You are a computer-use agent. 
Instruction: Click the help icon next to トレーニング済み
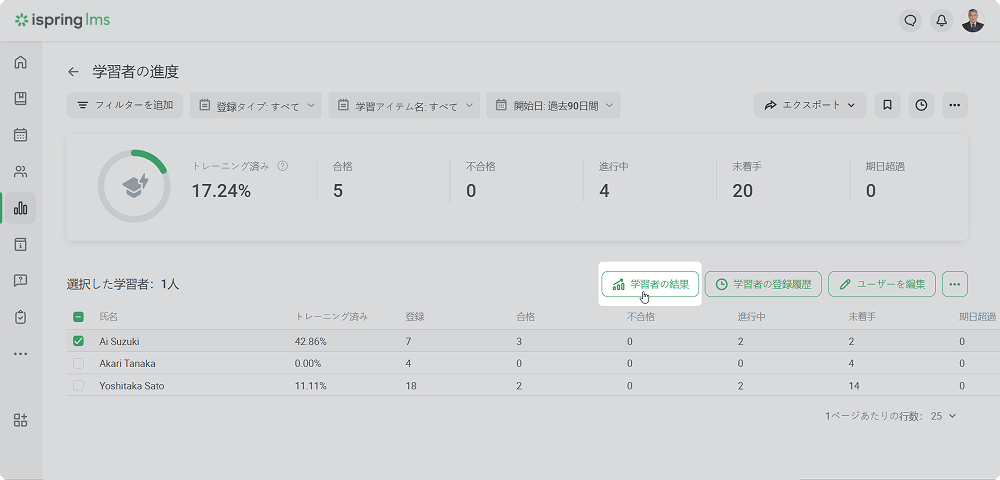tap(283, 166)
